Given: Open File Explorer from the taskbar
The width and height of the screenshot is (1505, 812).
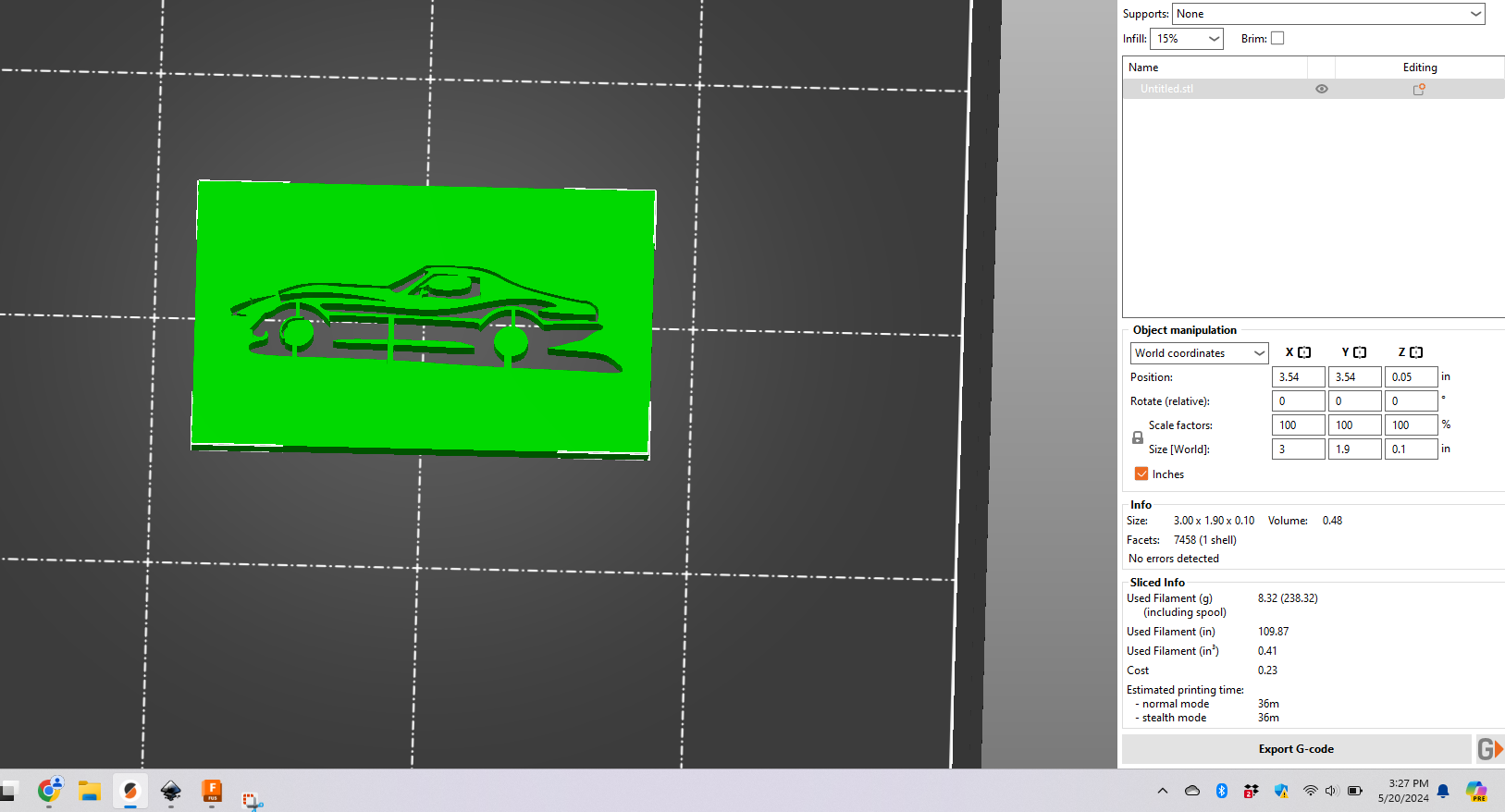Looking at the screenshot, I should click(x=90, y=791).
